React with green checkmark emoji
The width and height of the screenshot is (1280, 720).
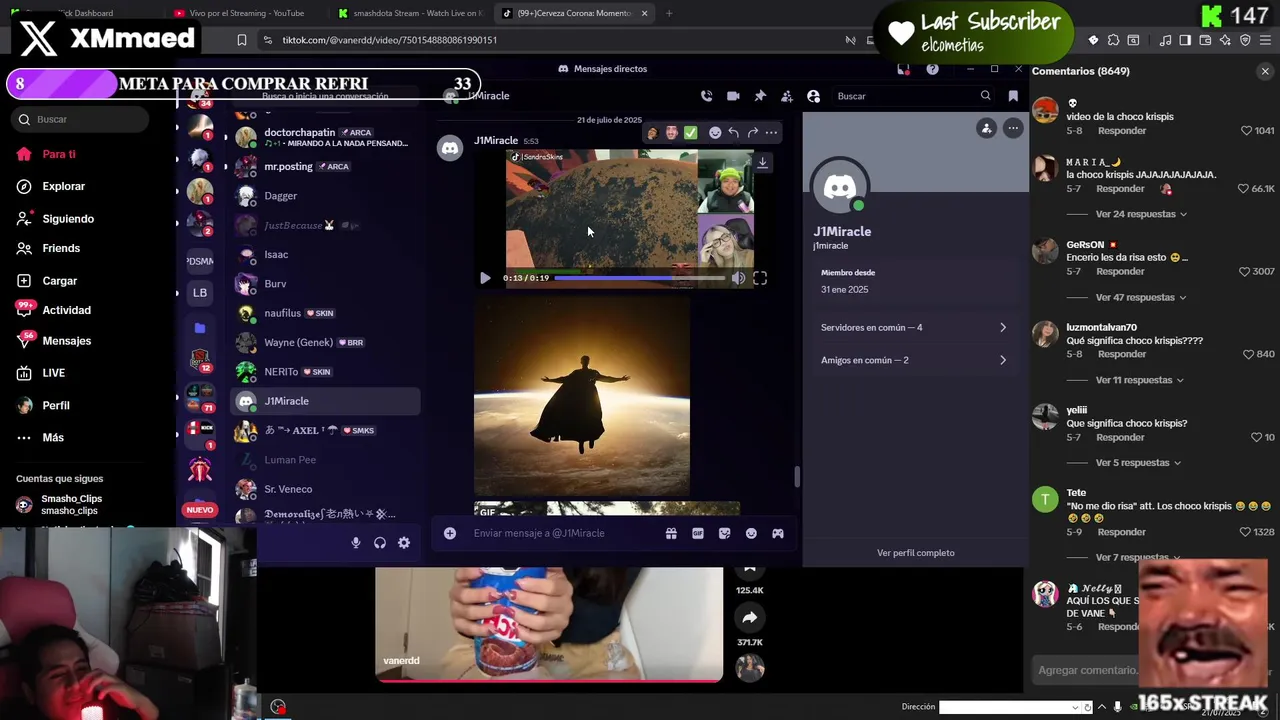coord(690,132)
